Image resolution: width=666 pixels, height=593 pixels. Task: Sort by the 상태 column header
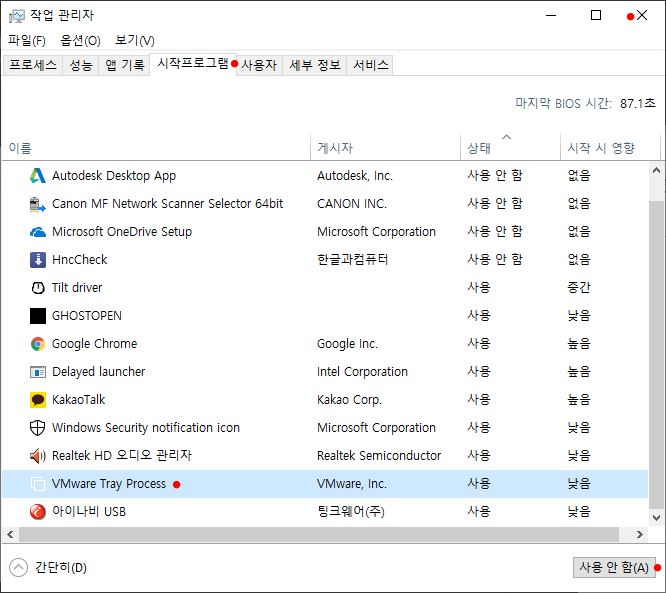pyautogui.click(x=510, y=147)
